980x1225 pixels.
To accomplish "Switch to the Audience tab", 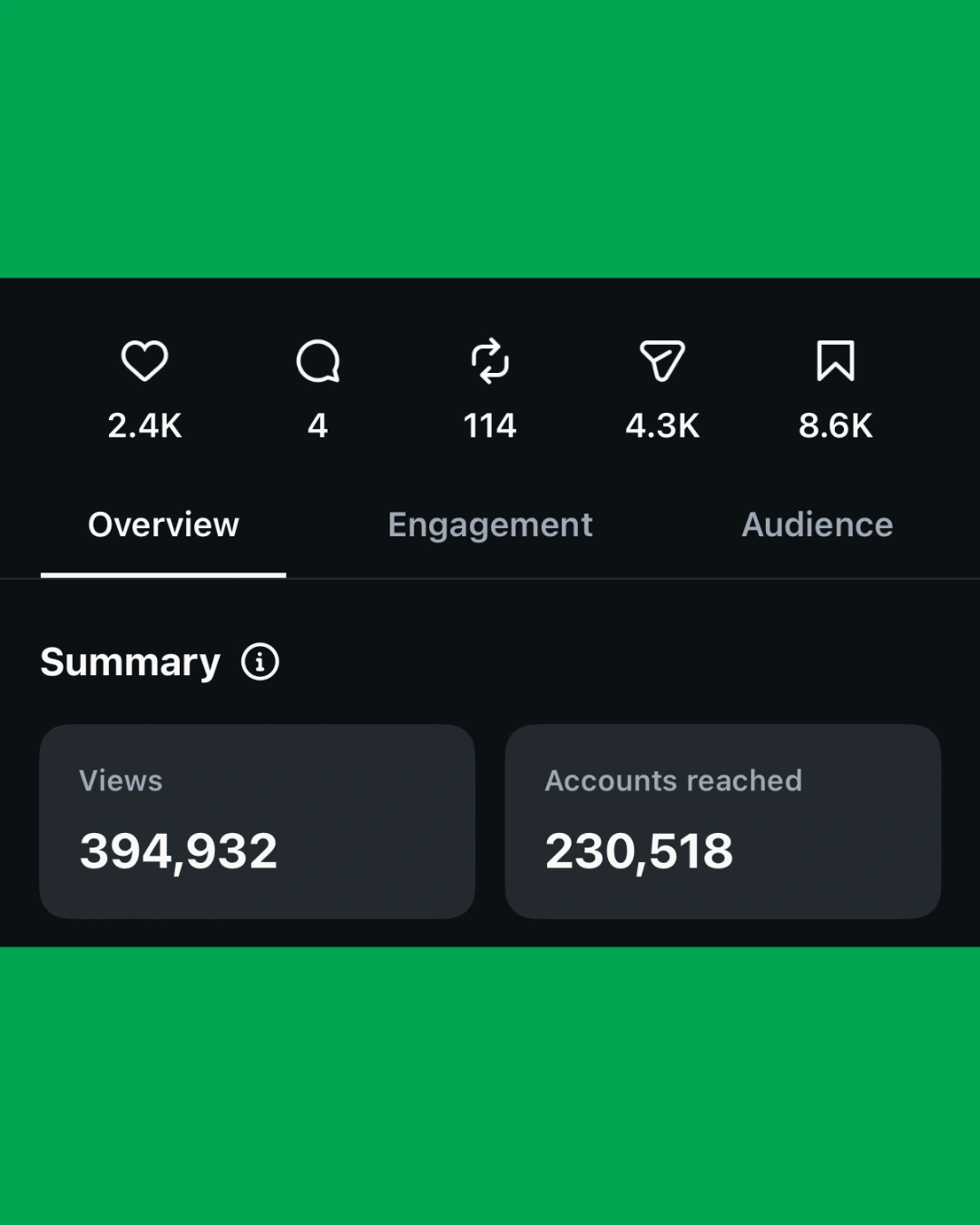I will (x=818, y=525).
